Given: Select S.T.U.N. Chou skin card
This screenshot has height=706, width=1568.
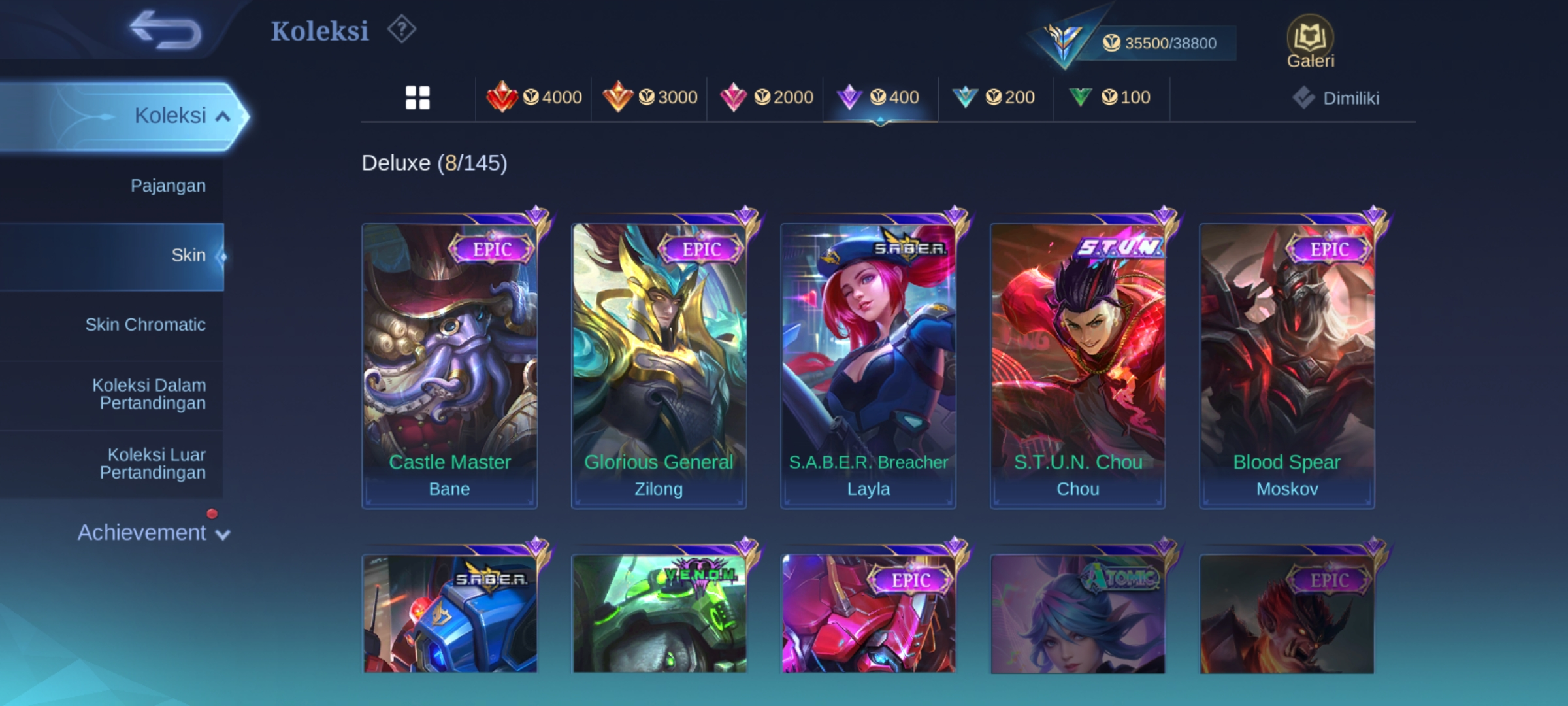Looking at the screenshot, I should [1077, 366].
